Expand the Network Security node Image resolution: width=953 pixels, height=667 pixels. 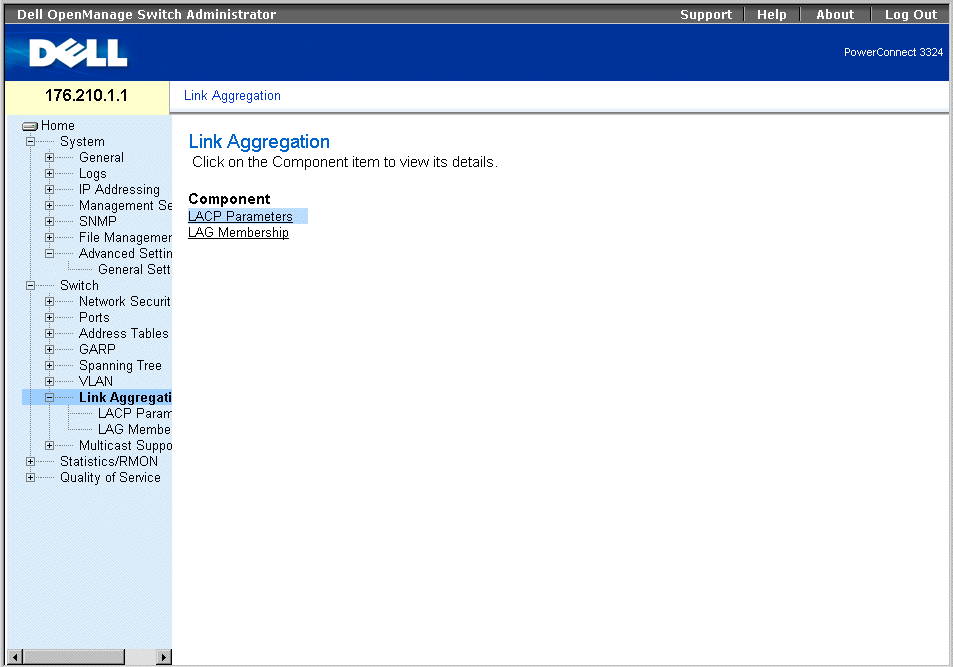click(x=49, y=302)
